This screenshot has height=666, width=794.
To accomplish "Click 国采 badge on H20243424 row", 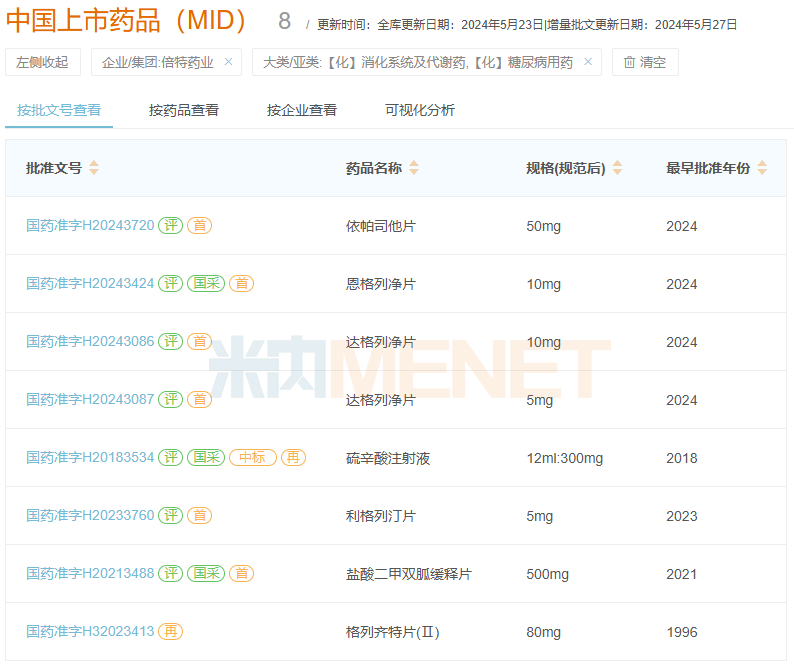I will [206, 284].
